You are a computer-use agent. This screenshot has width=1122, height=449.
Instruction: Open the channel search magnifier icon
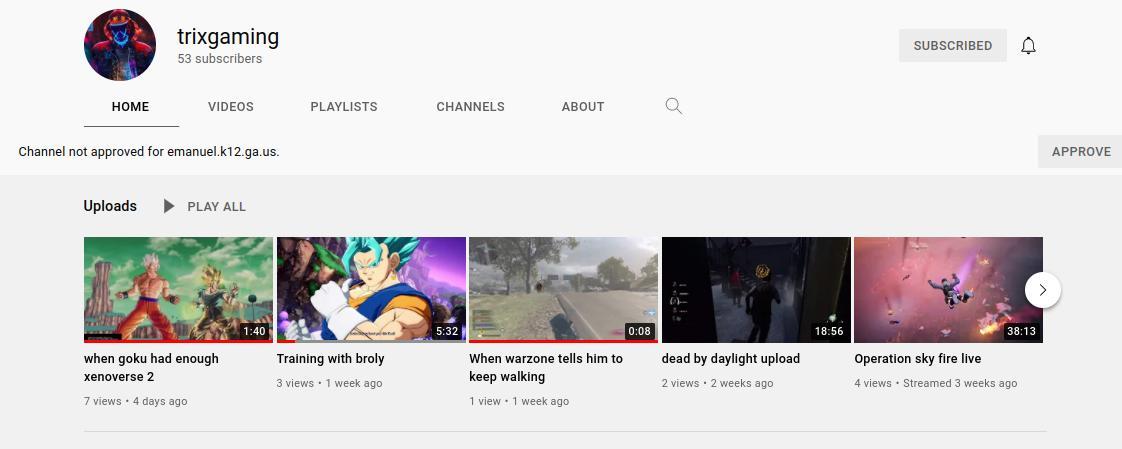click(x=673, y=107)
